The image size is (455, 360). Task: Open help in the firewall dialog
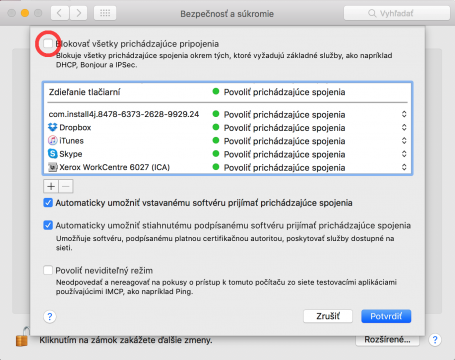[x=50, y=316]
